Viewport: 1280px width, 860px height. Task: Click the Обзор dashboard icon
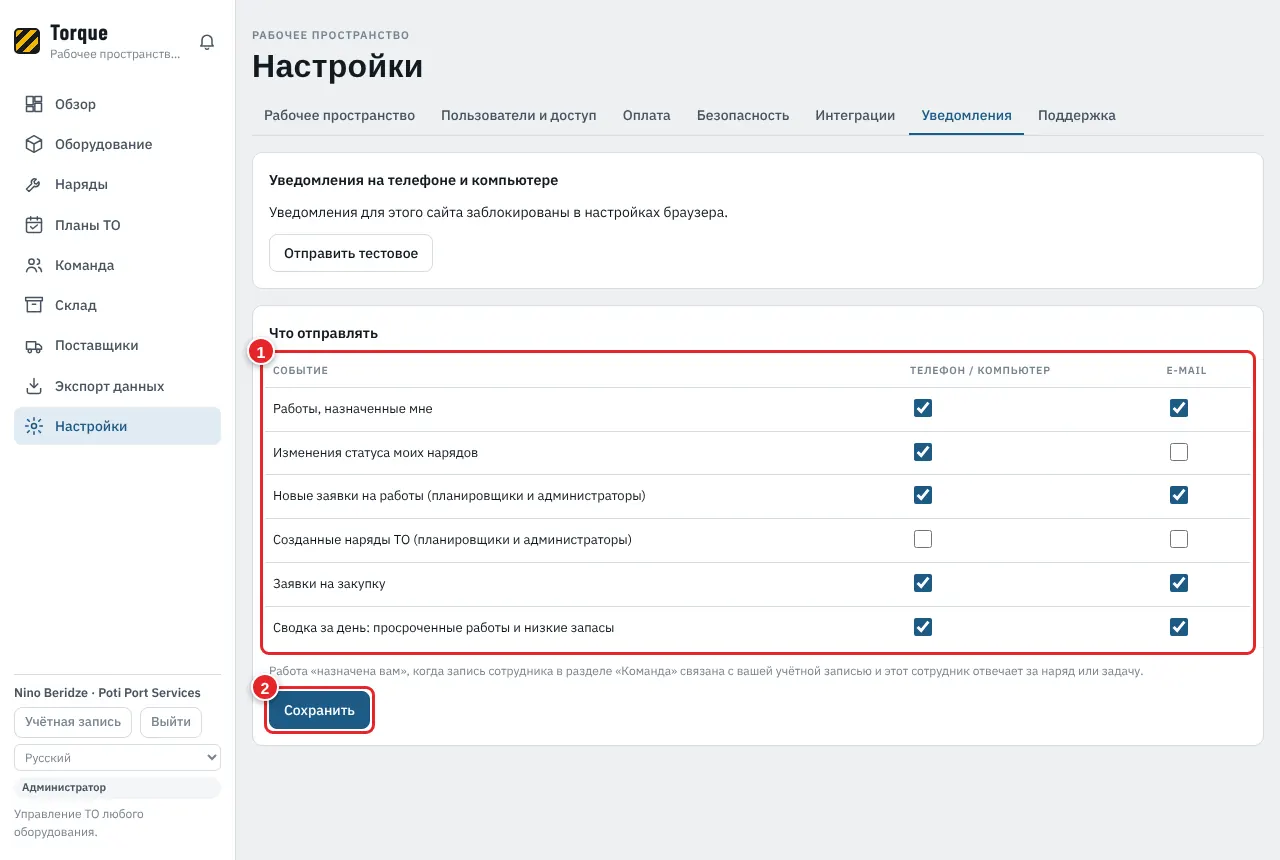point(34,104)
